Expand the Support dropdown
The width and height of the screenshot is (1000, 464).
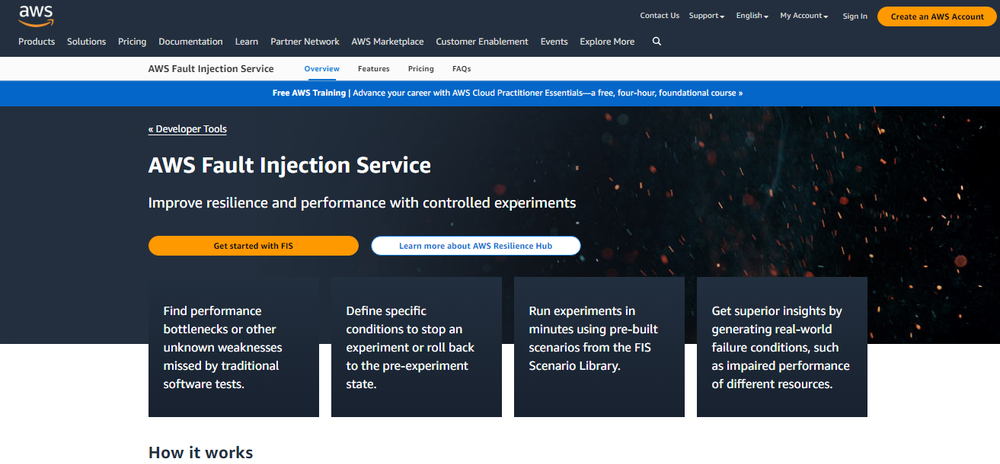707,16
